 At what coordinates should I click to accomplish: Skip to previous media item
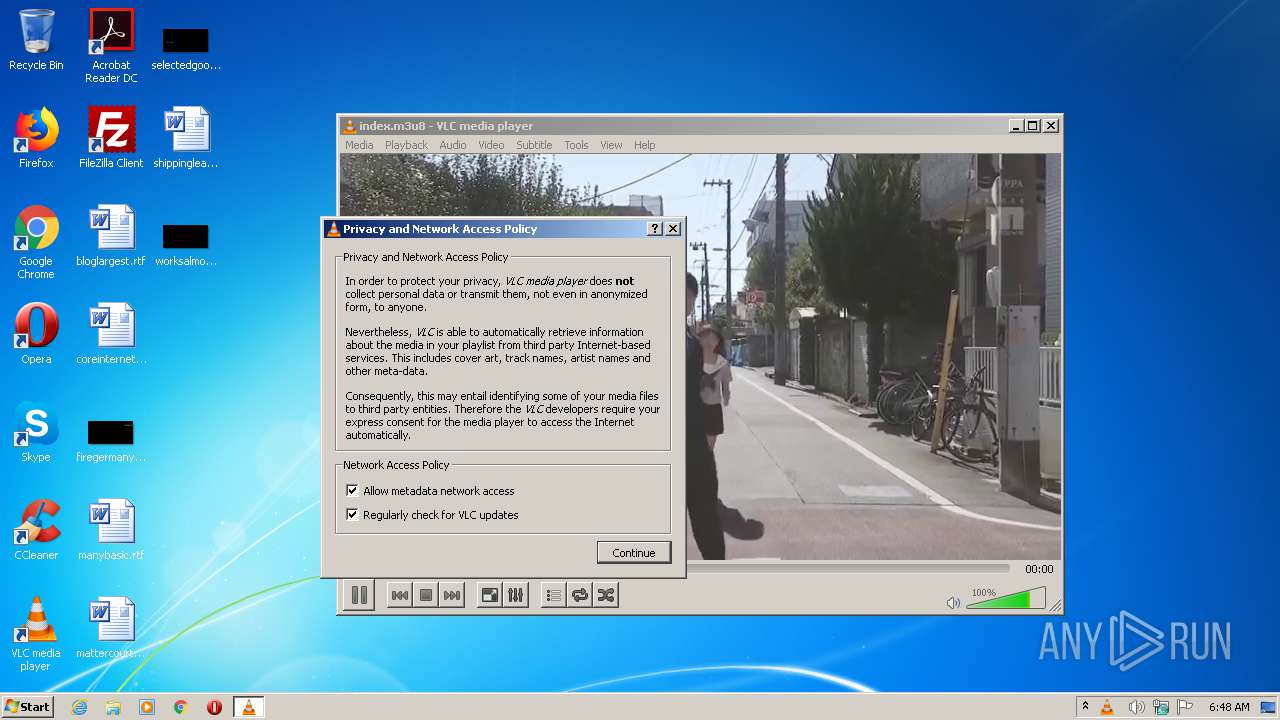pos(399,595)
